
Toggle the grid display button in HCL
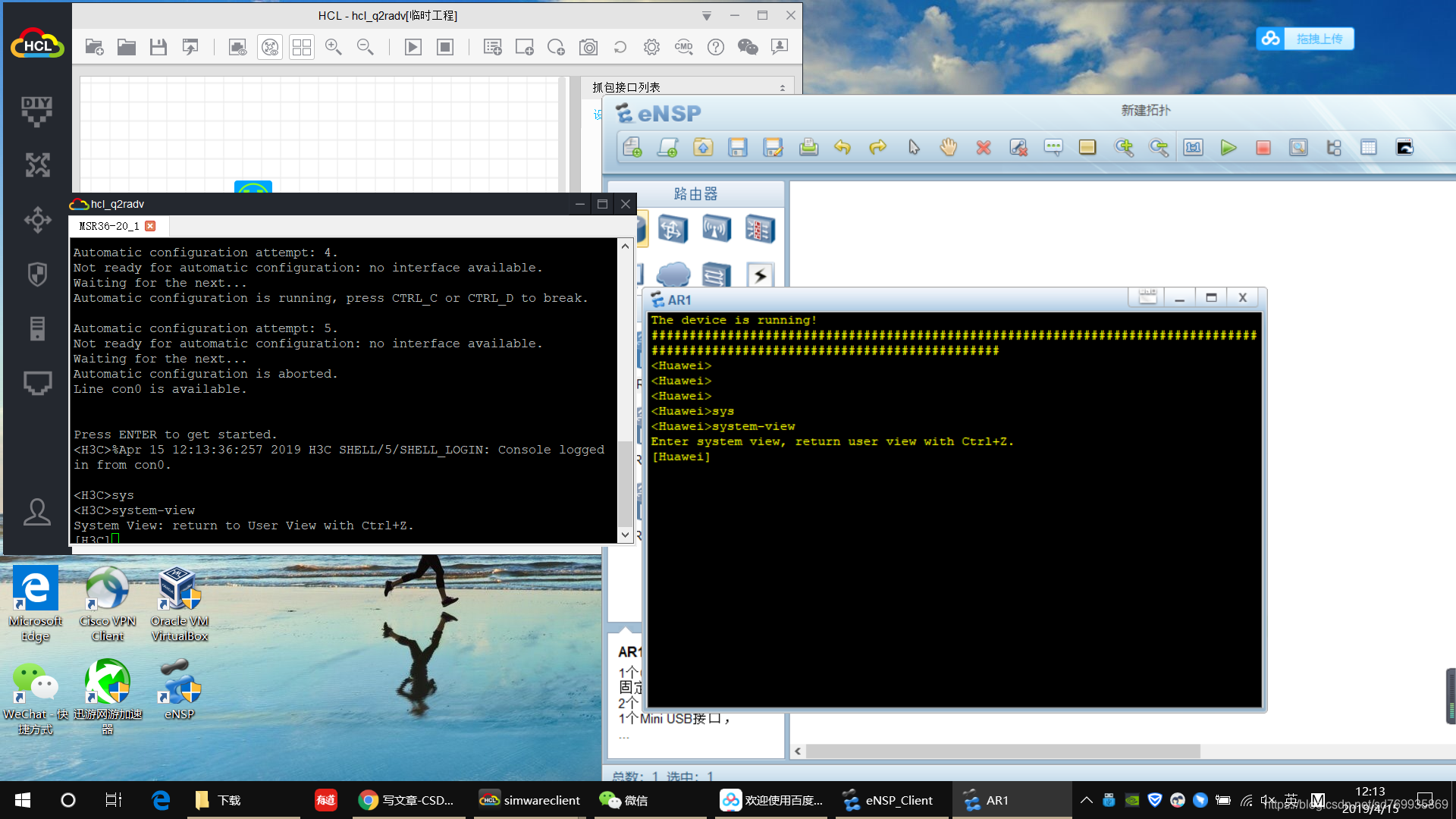pyautogui.click(x=302, y=47)
